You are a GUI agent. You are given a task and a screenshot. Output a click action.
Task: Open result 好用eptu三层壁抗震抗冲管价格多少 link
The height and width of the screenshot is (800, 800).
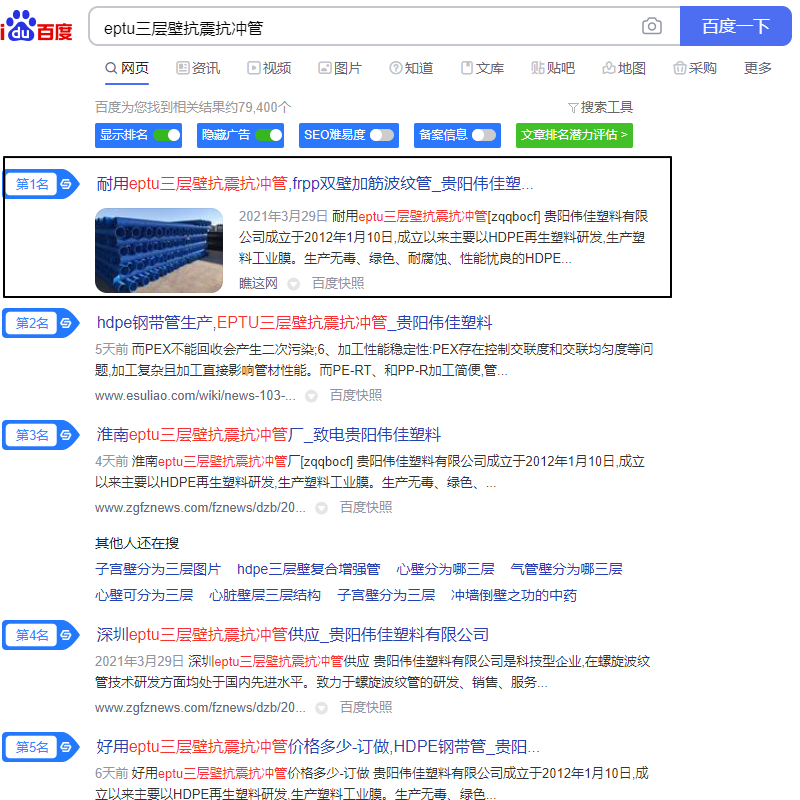pos(318,747)
